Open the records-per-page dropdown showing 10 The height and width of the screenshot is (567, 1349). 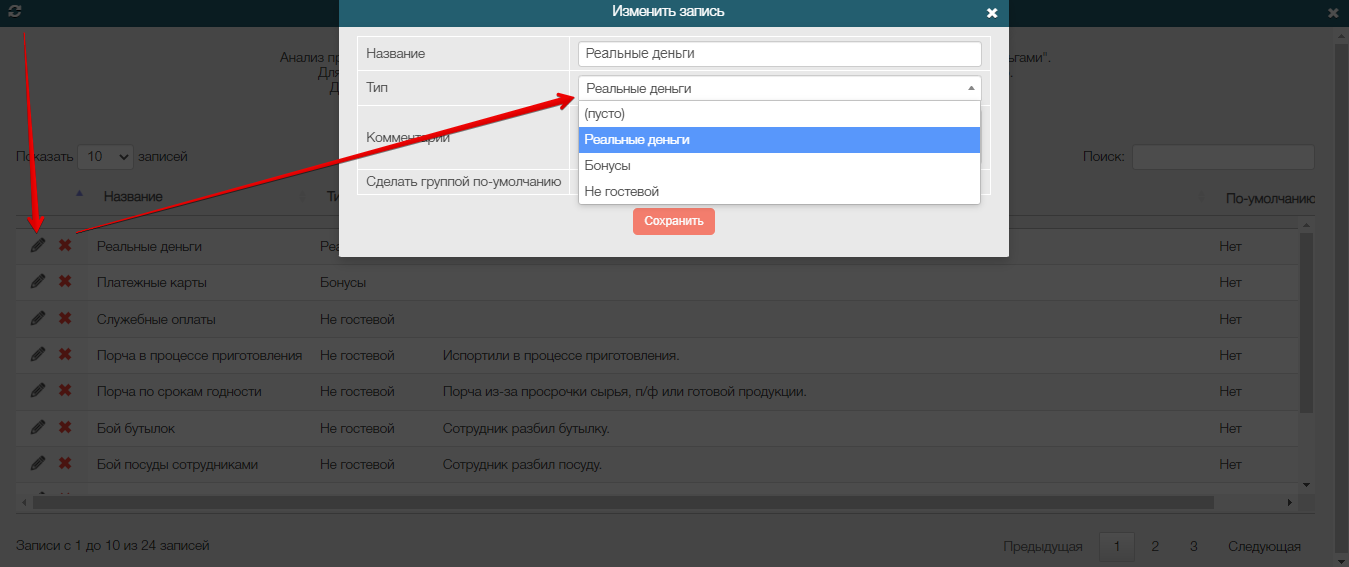click(x=105, y=157)
